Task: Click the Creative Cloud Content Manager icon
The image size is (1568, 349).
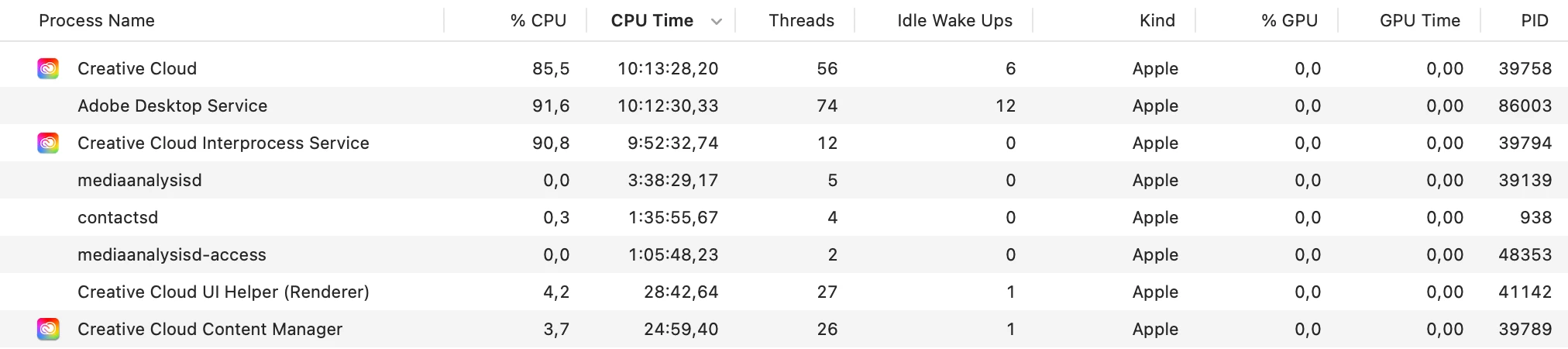Action: 48,330
